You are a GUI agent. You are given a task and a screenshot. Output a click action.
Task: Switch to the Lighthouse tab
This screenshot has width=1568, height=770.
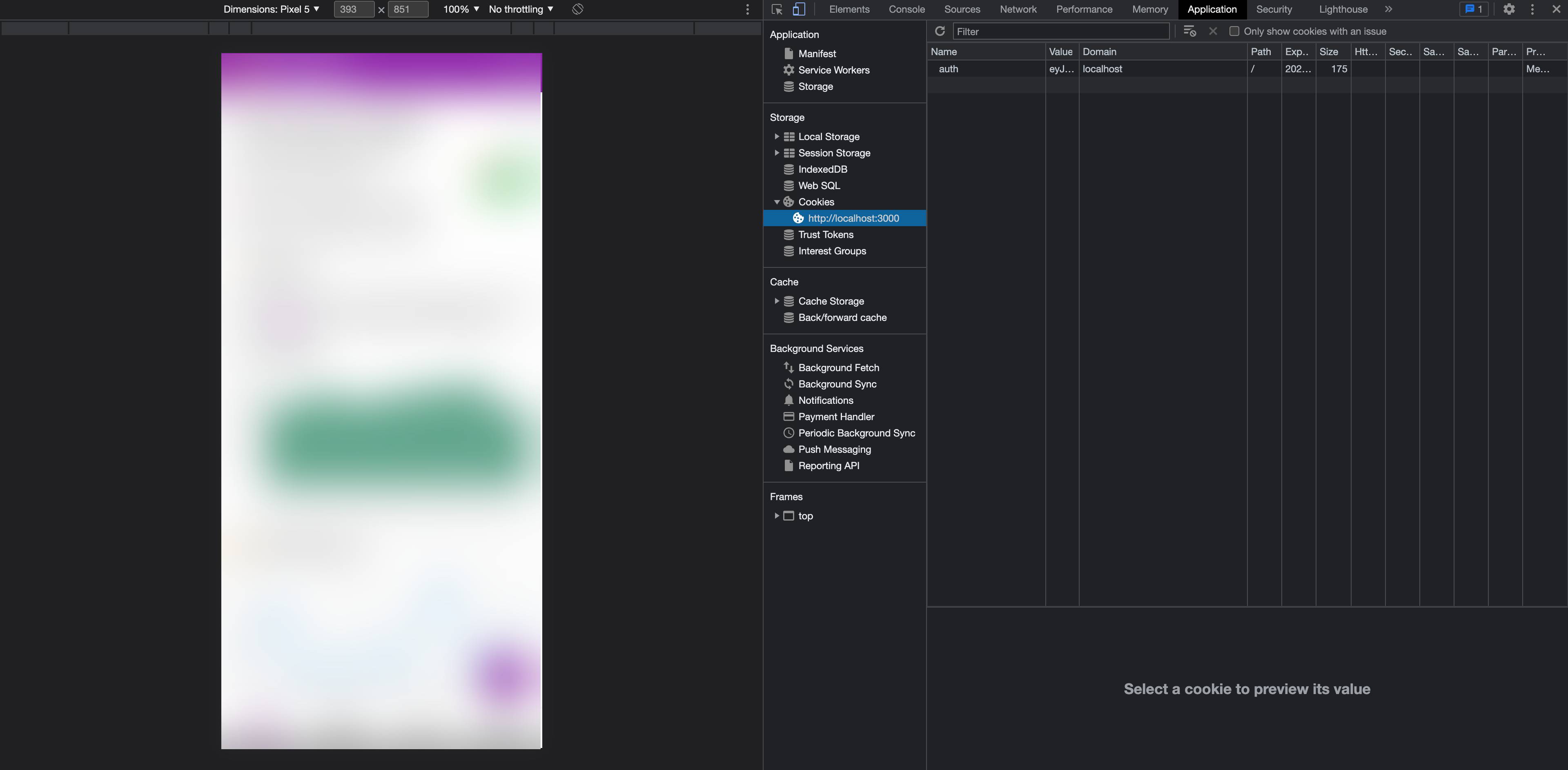click(1343, 9)
